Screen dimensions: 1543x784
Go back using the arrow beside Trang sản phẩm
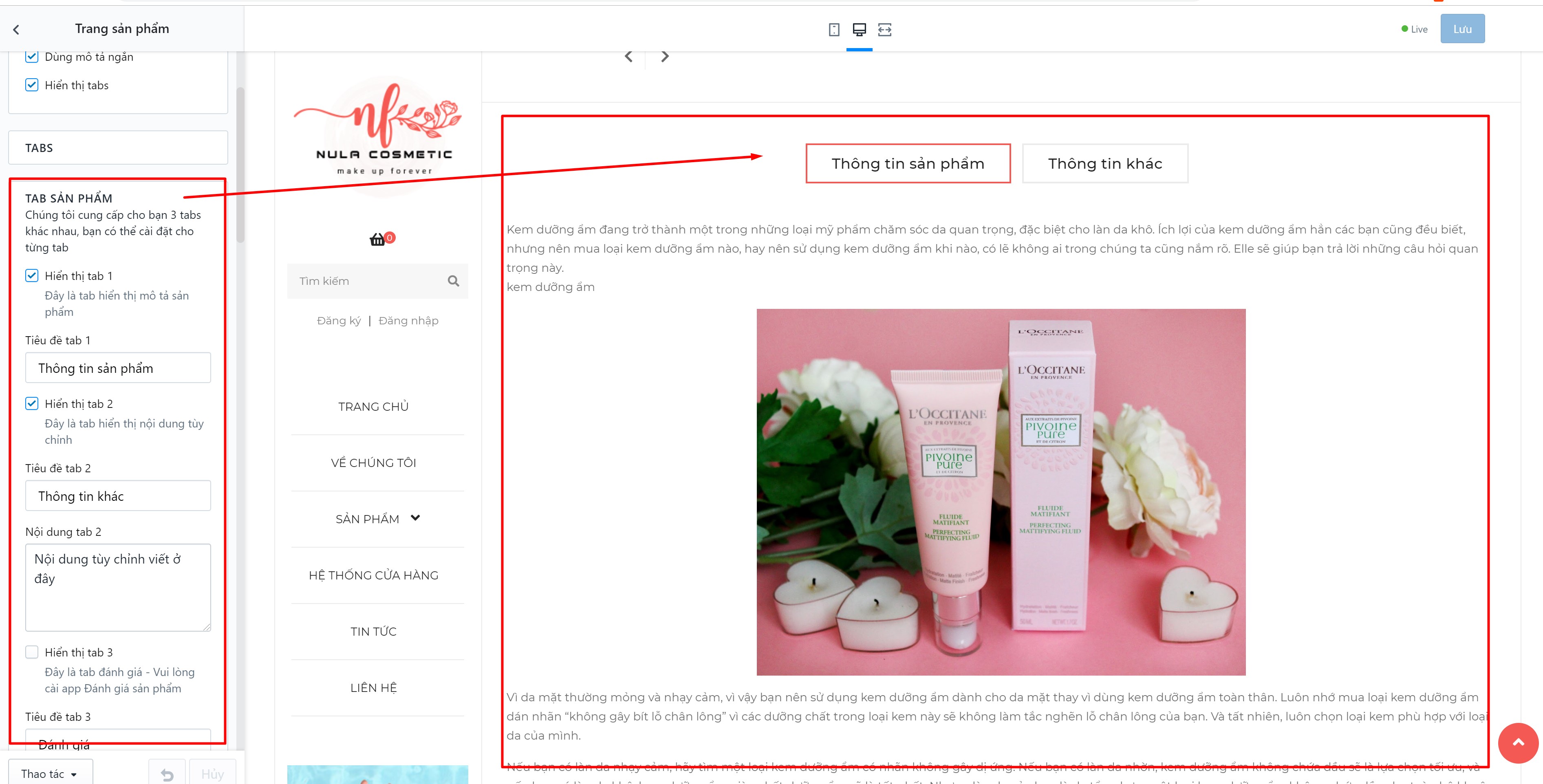16,29
